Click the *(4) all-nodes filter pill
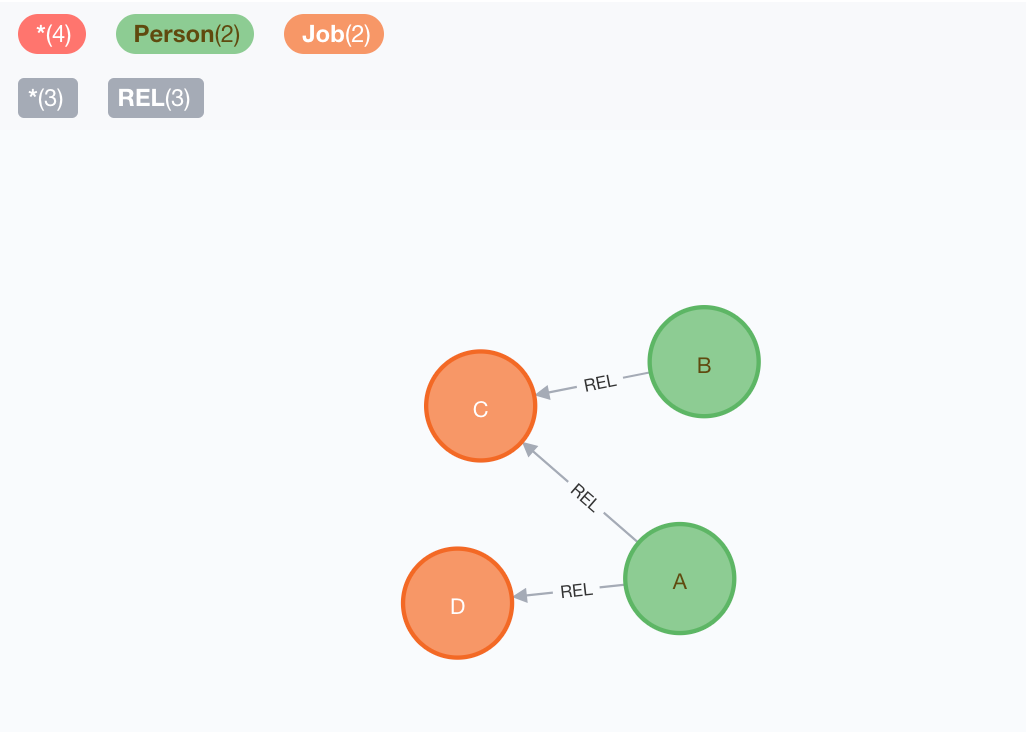The height and width of the screenshot is (732, 1026). (x=51, y=33)
